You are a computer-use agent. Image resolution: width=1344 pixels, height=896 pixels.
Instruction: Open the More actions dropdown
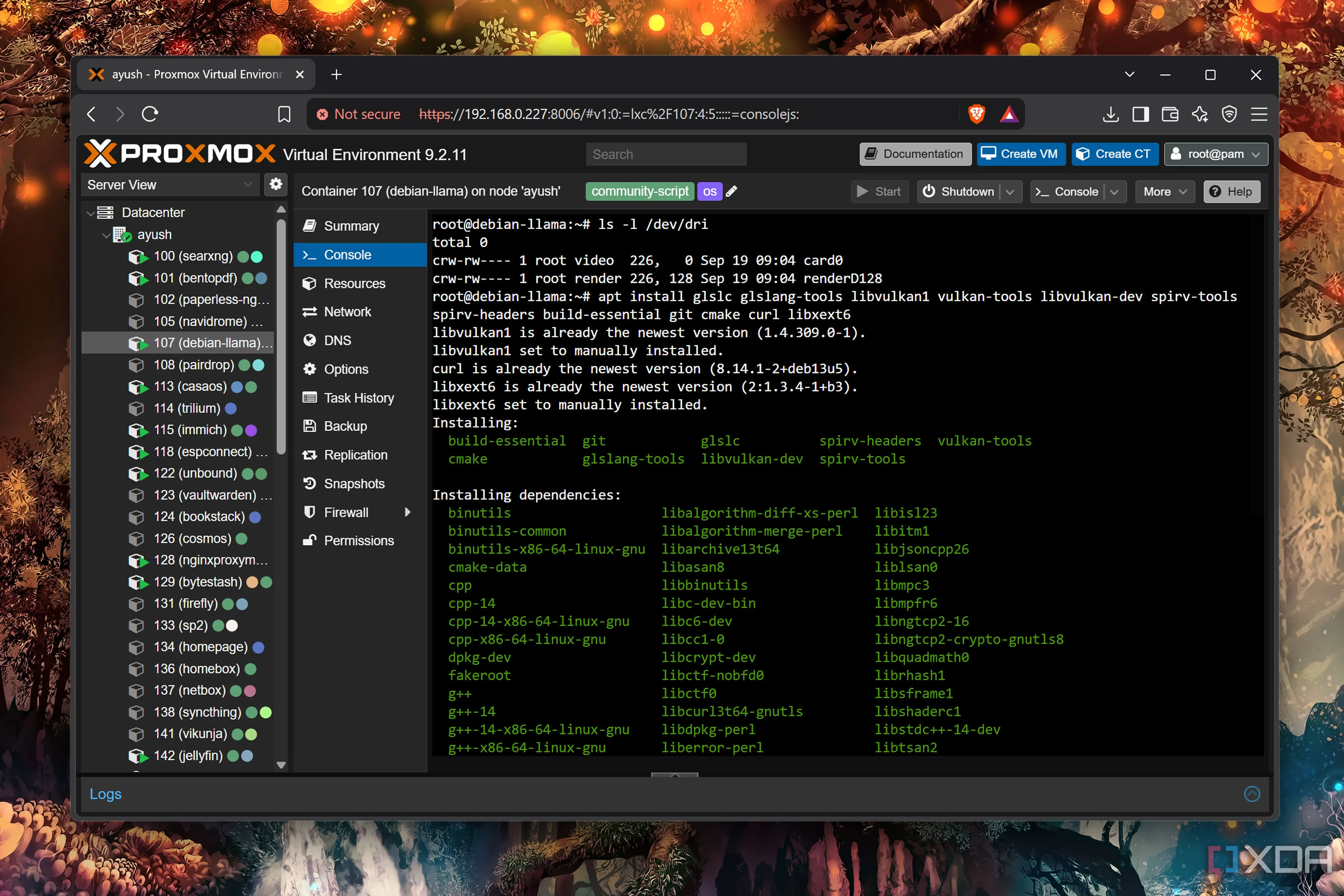click(x=1165, y=192)
